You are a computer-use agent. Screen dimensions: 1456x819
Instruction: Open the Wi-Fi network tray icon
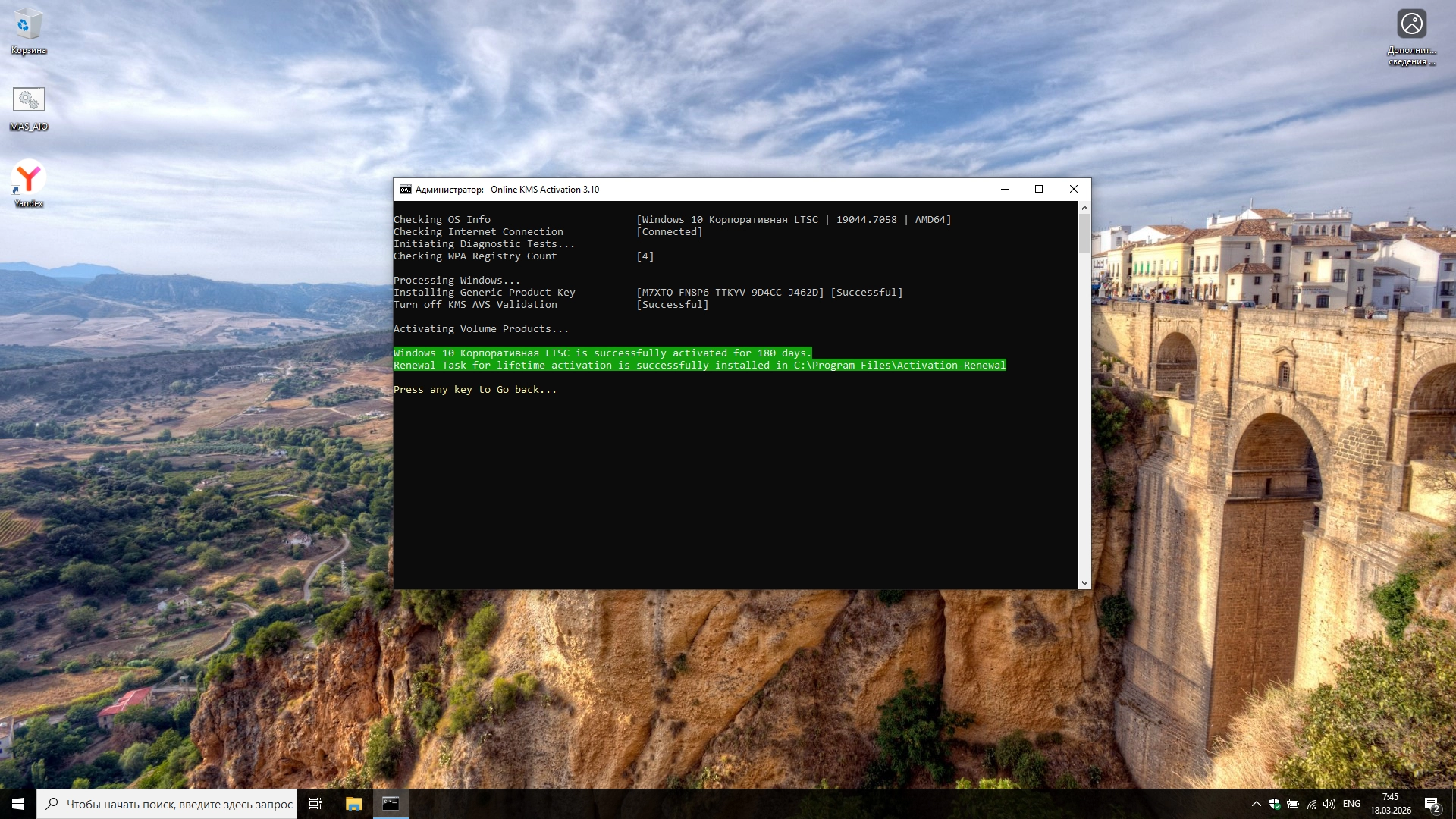point(1311,804)
